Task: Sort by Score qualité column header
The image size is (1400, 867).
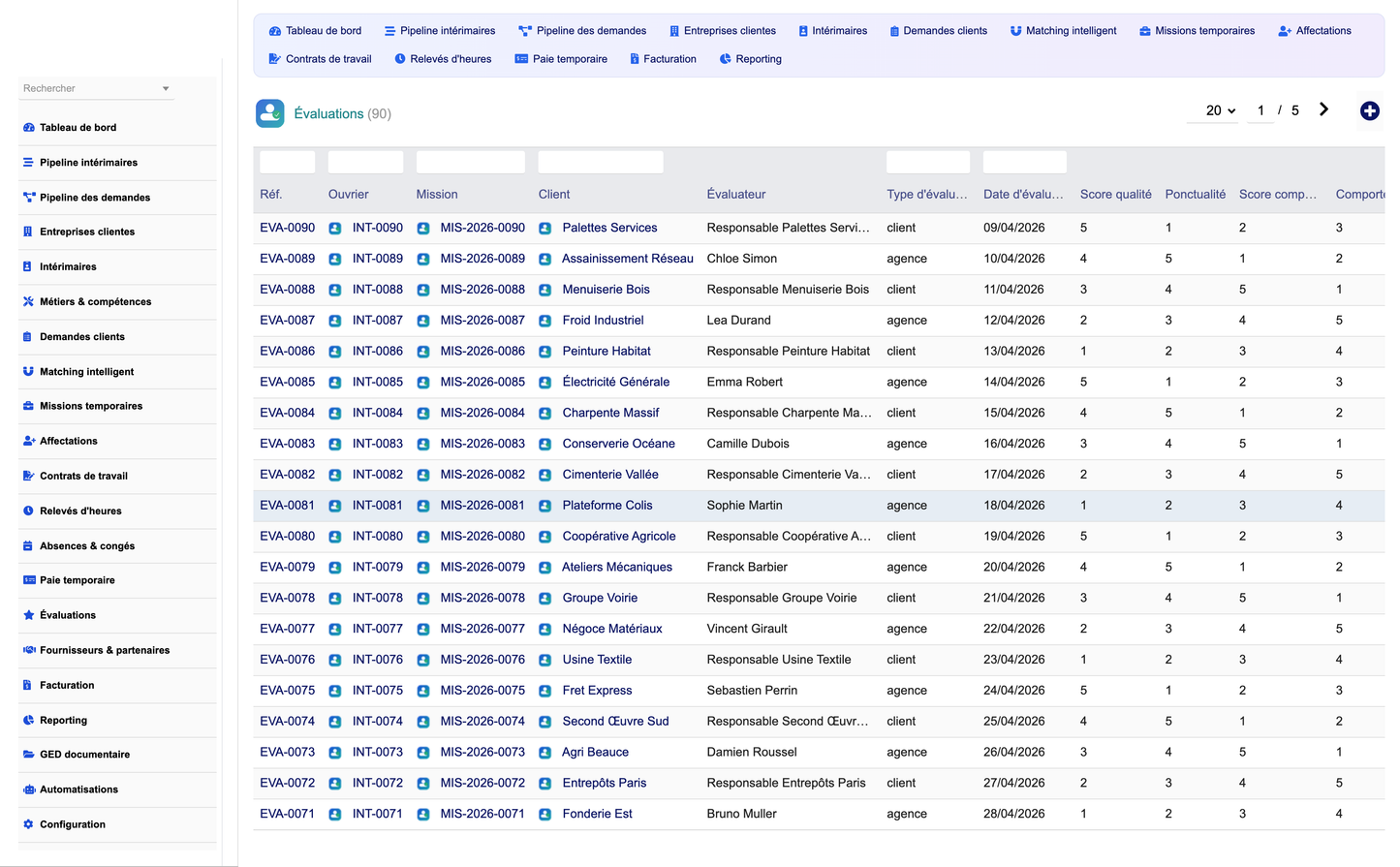Action: 1115,195
